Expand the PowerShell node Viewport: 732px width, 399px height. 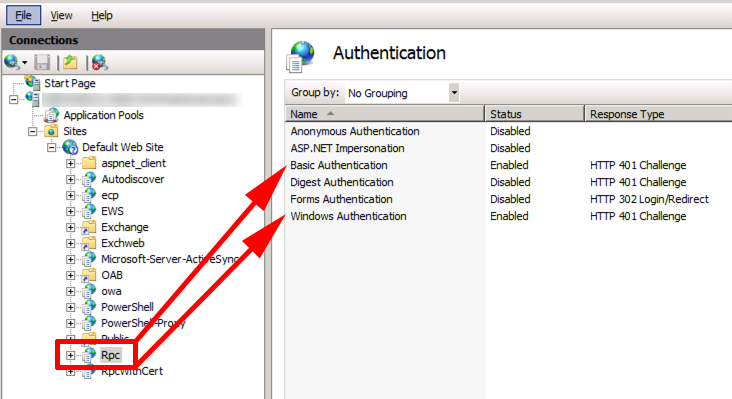click(70, 308)
